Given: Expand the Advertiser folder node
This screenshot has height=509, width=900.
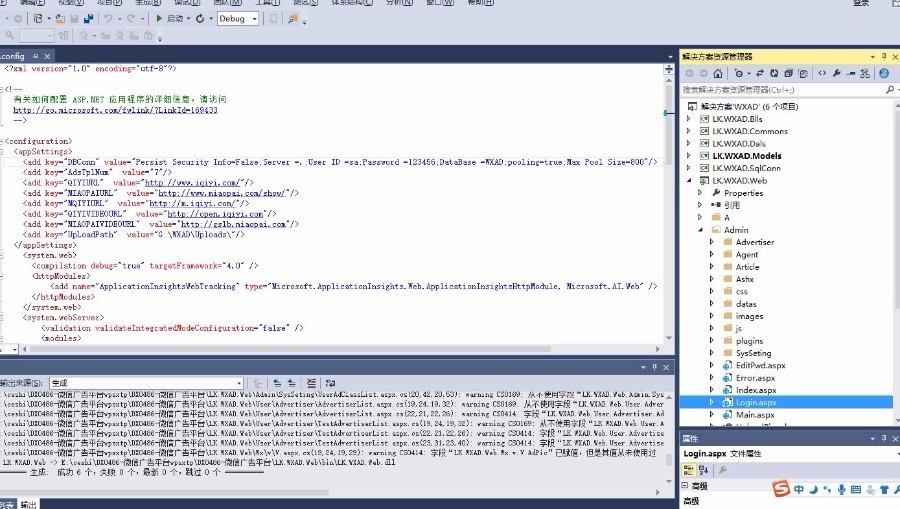Looking at the screenshot, I should coord(712,242).
